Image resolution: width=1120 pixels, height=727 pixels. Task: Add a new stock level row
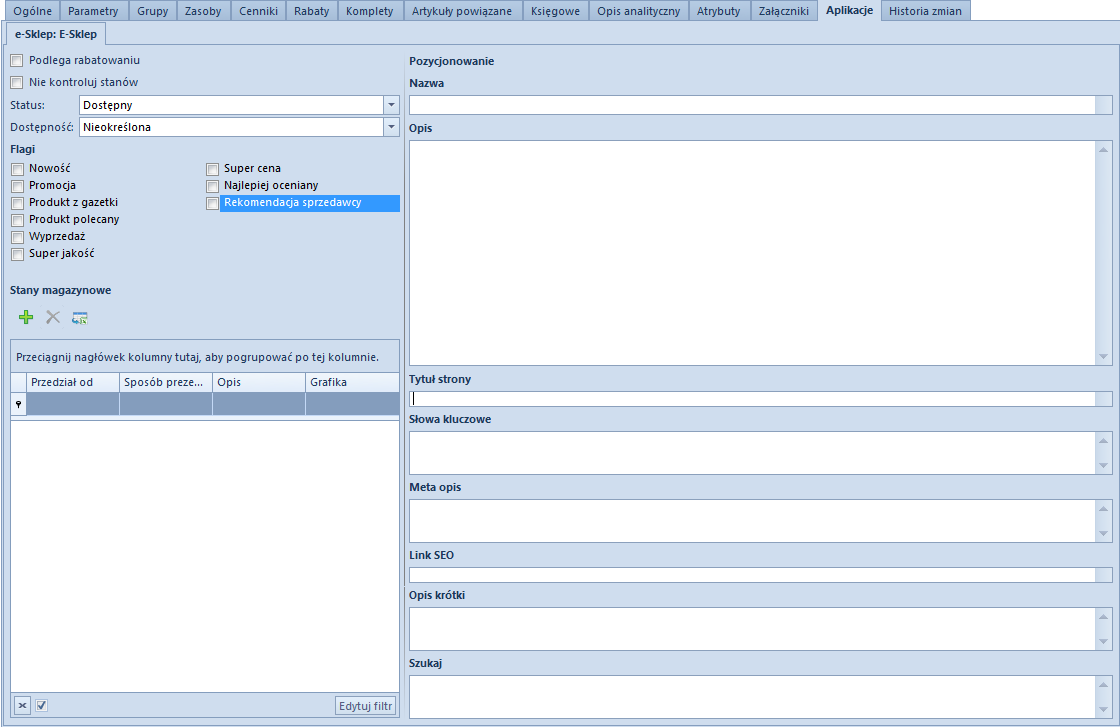tap(26, 318)
